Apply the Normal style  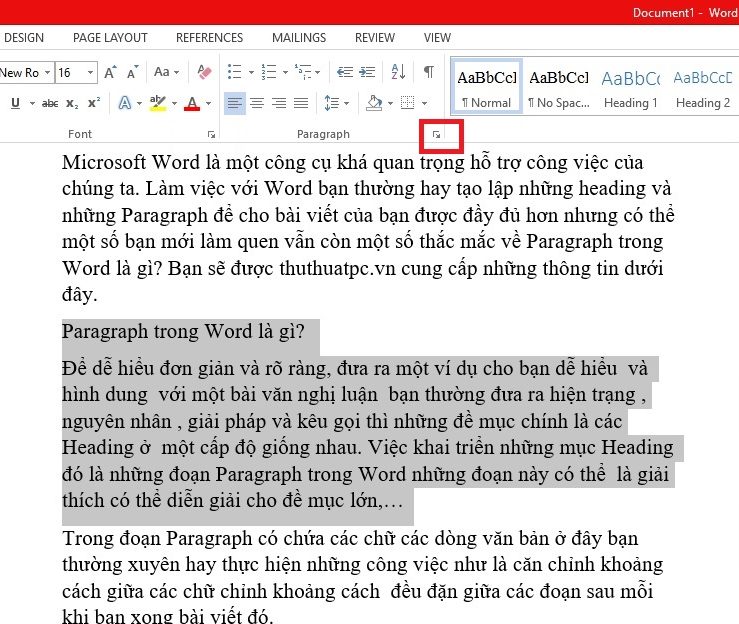click(x=486, y=86)
